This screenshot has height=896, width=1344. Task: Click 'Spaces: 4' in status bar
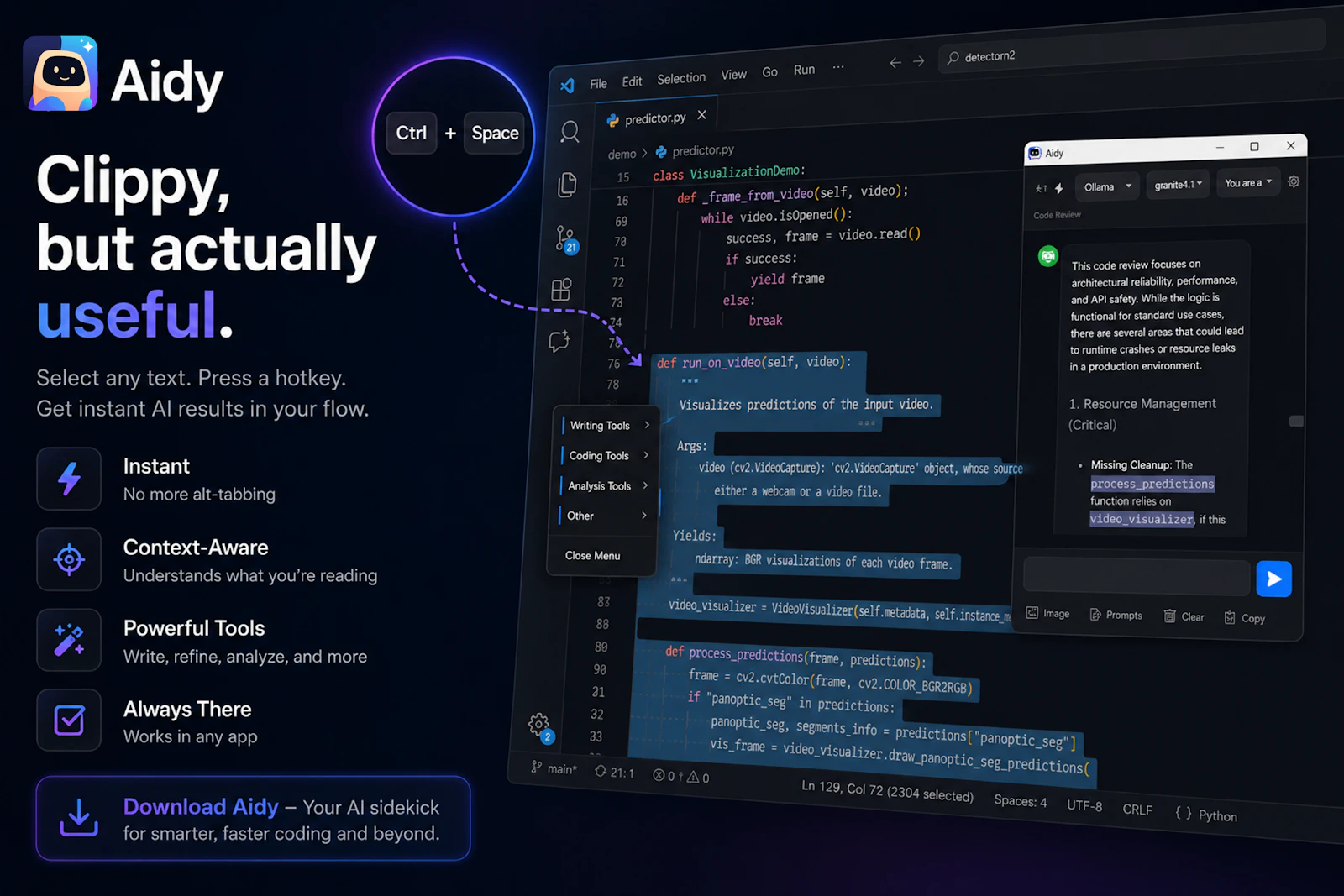pos(1021,801)
